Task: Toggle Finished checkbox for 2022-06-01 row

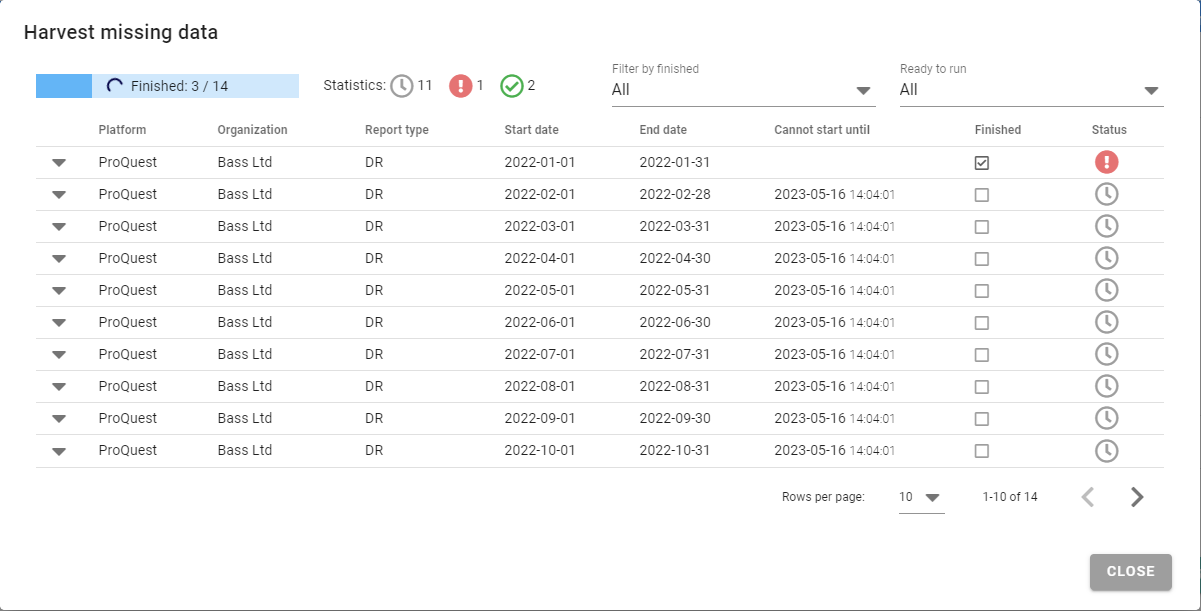Action: tap(982, 323)
